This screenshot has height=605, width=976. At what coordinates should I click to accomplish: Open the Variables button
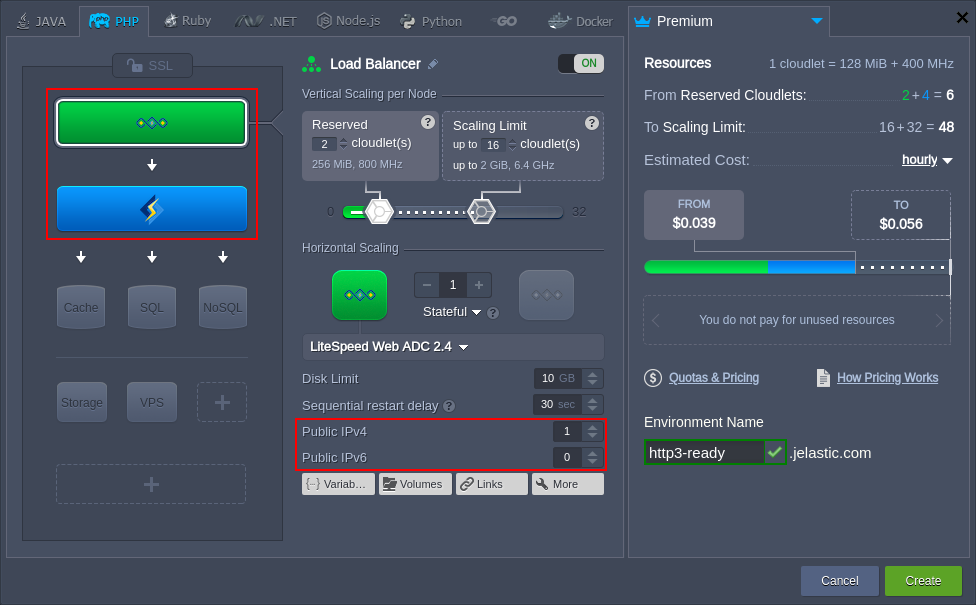tap(339, 484)
